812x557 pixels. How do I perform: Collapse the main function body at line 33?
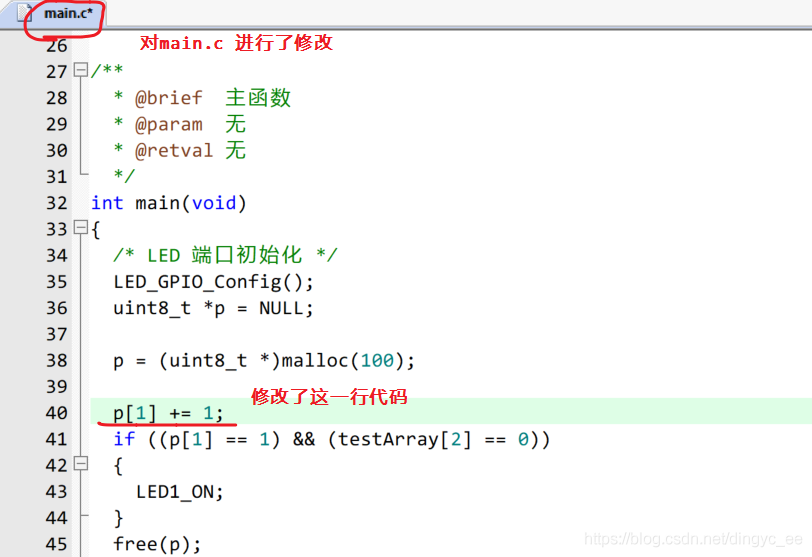click(x=81, y=229)
